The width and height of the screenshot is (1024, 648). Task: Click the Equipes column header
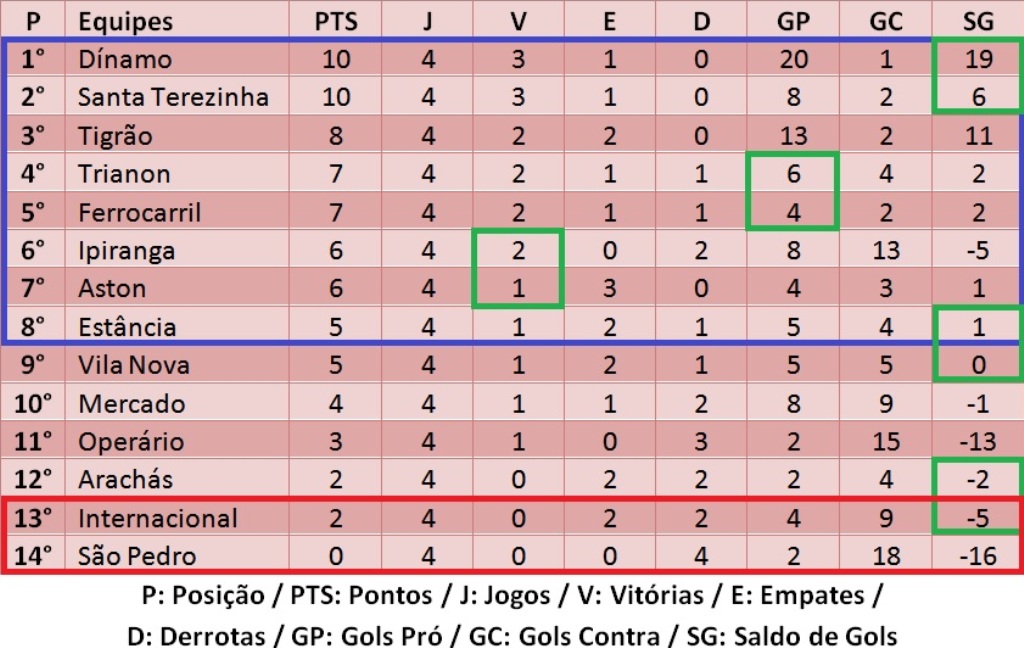(x=125, y=21)
